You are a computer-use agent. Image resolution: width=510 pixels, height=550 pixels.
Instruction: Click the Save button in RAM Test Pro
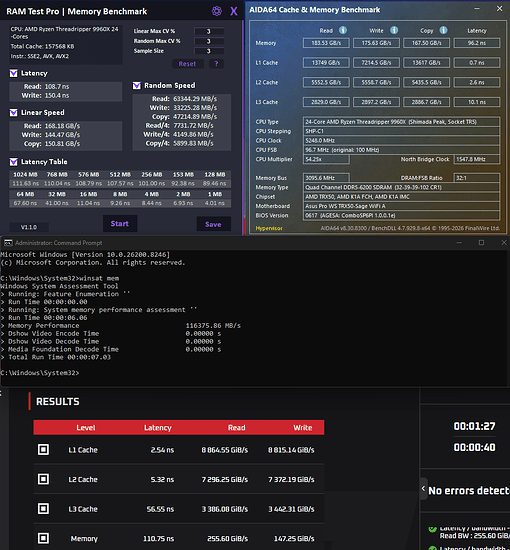[213, 224]
